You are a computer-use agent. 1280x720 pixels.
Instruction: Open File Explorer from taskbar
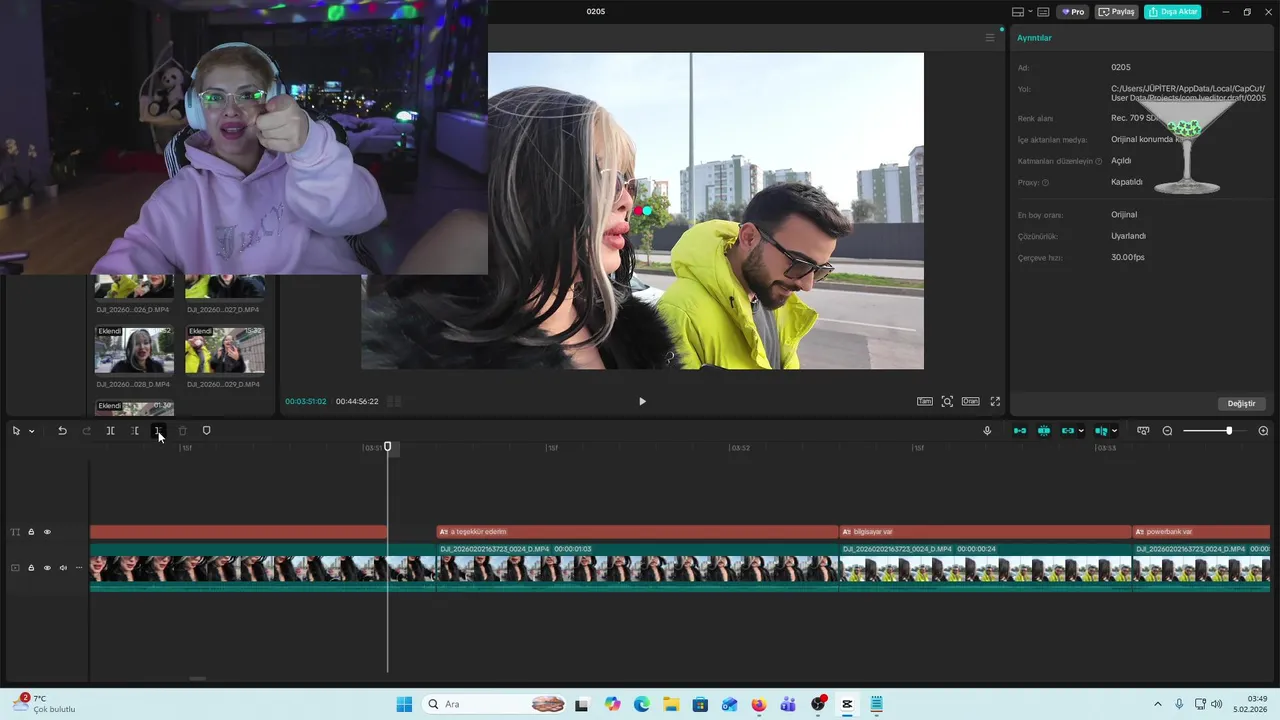(671, 704)
